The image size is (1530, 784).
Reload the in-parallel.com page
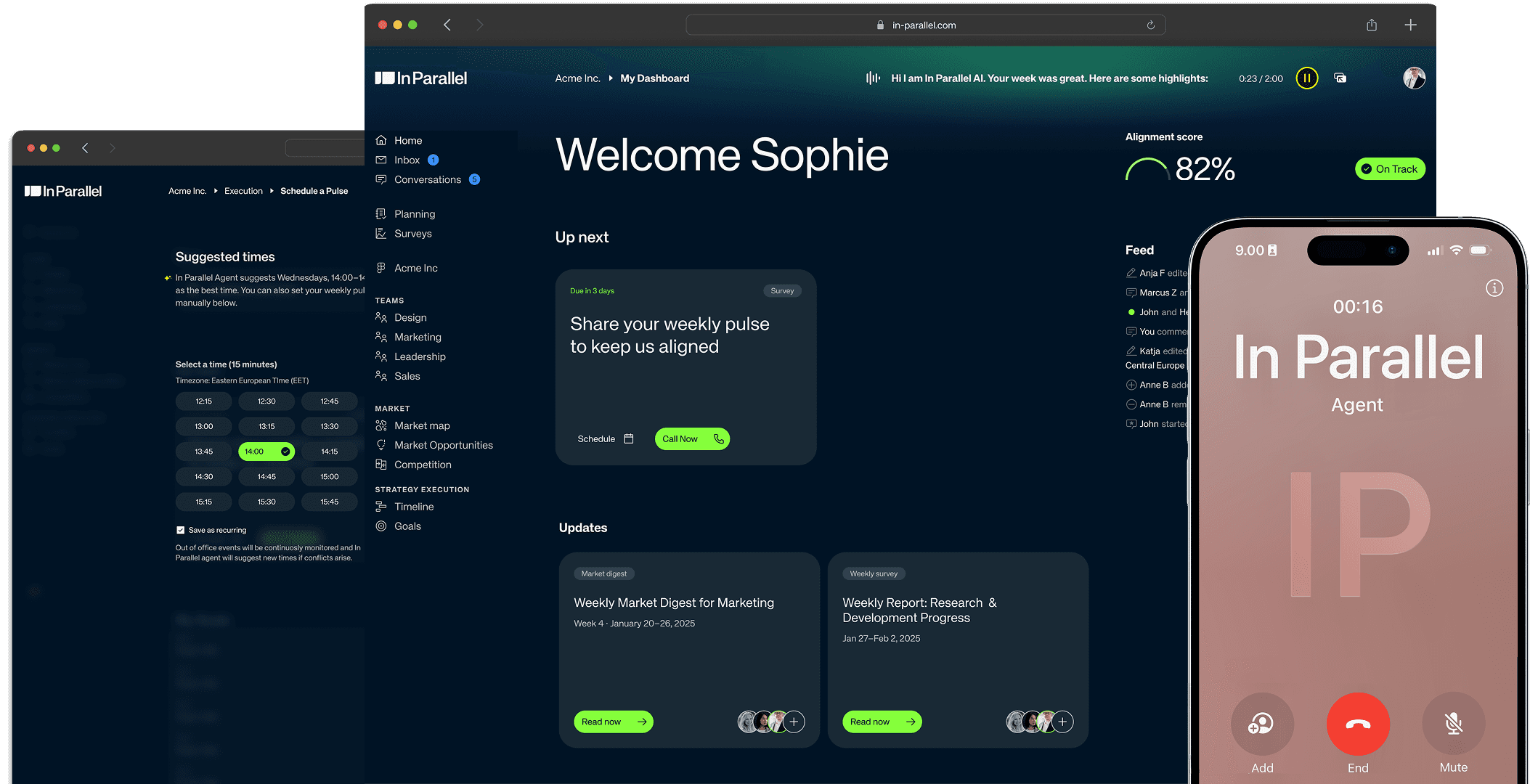1150,25
